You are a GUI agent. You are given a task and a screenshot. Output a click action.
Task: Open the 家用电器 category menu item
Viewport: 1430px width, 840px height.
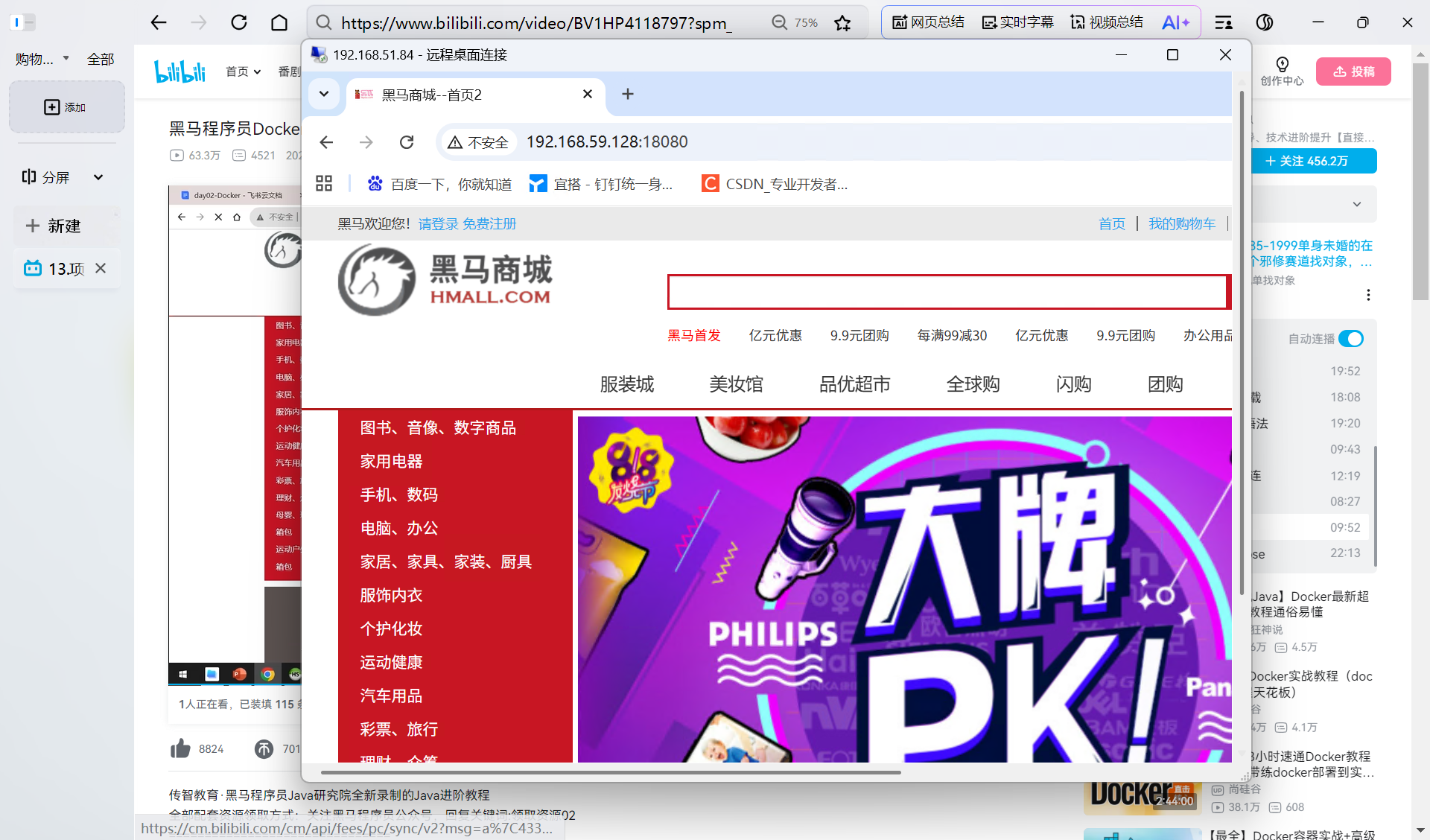pos(391,462)
